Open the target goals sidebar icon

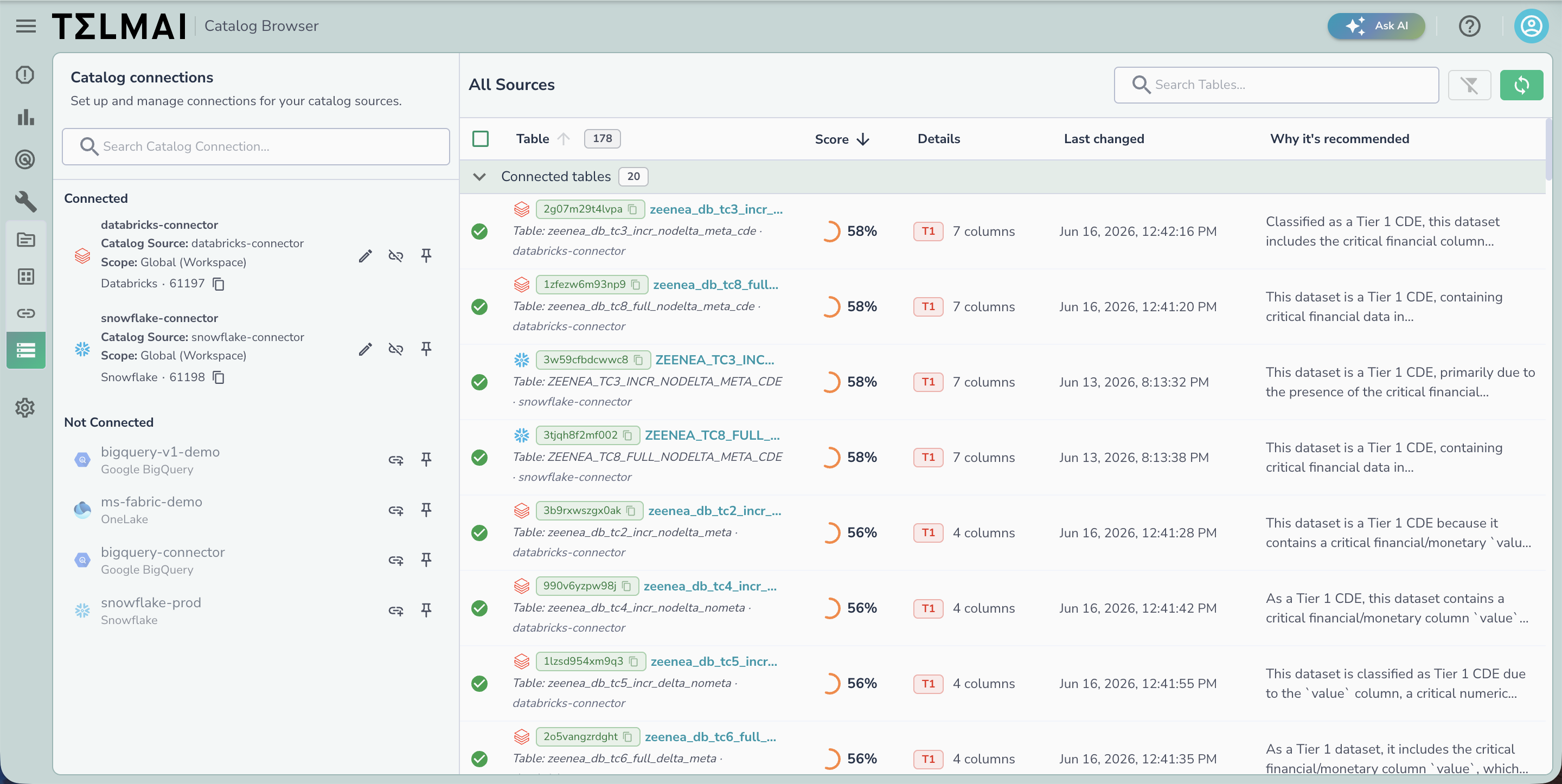tap(25, 159)
